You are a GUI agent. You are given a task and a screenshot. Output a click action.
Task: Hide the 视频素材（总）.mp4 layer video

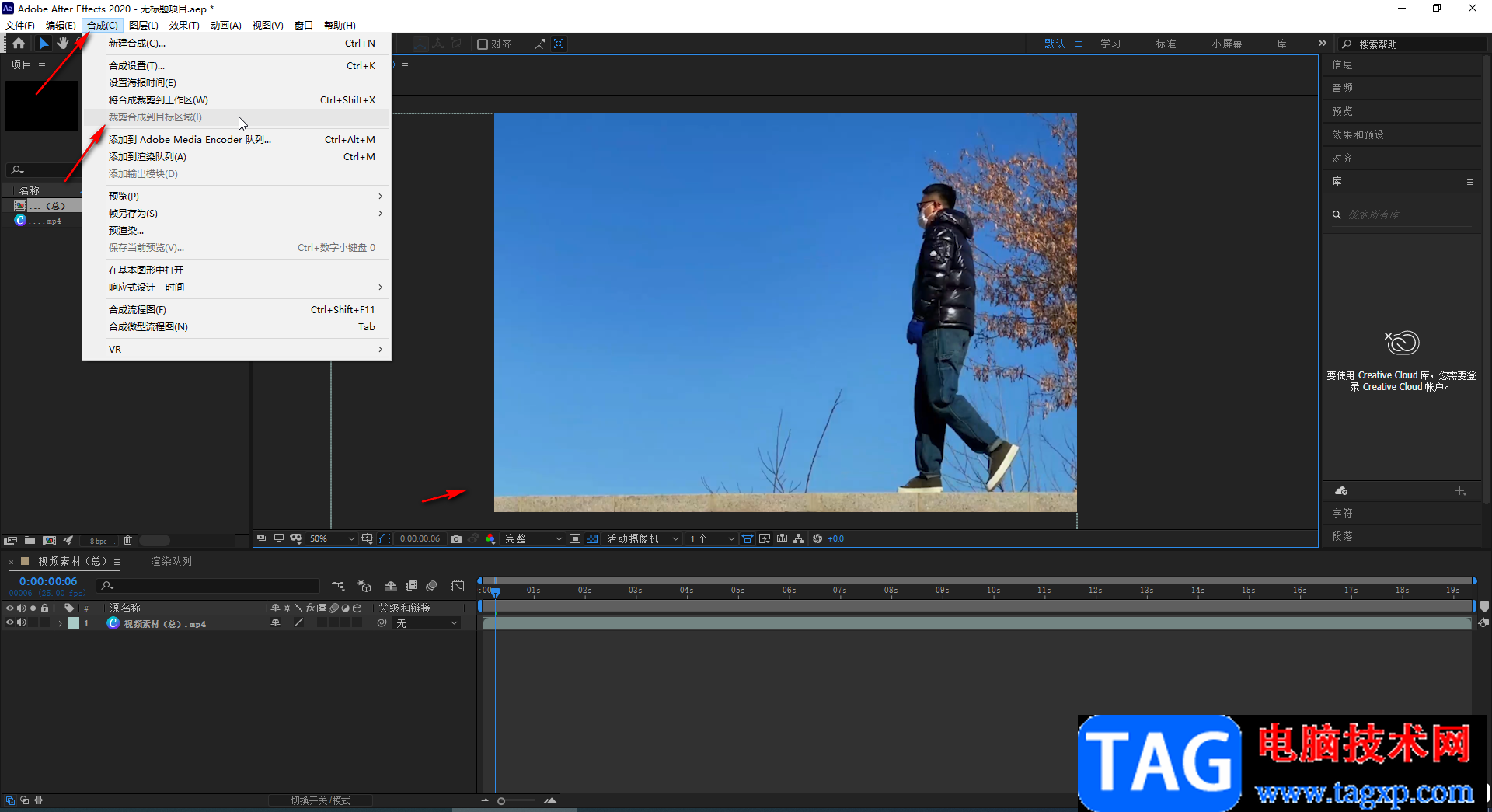point(10,623)
